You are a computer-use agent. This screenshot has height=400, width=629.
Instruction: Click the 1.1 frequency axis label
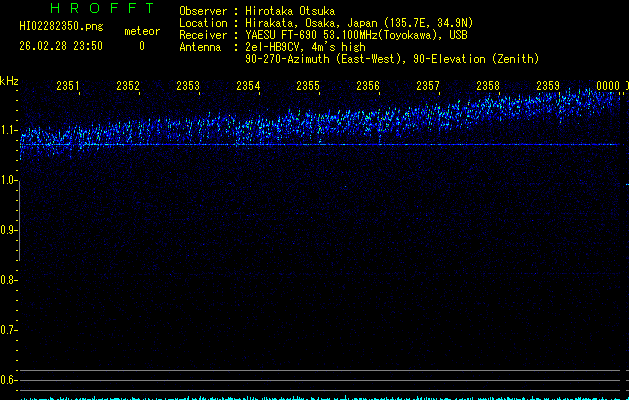coord(9,130)
